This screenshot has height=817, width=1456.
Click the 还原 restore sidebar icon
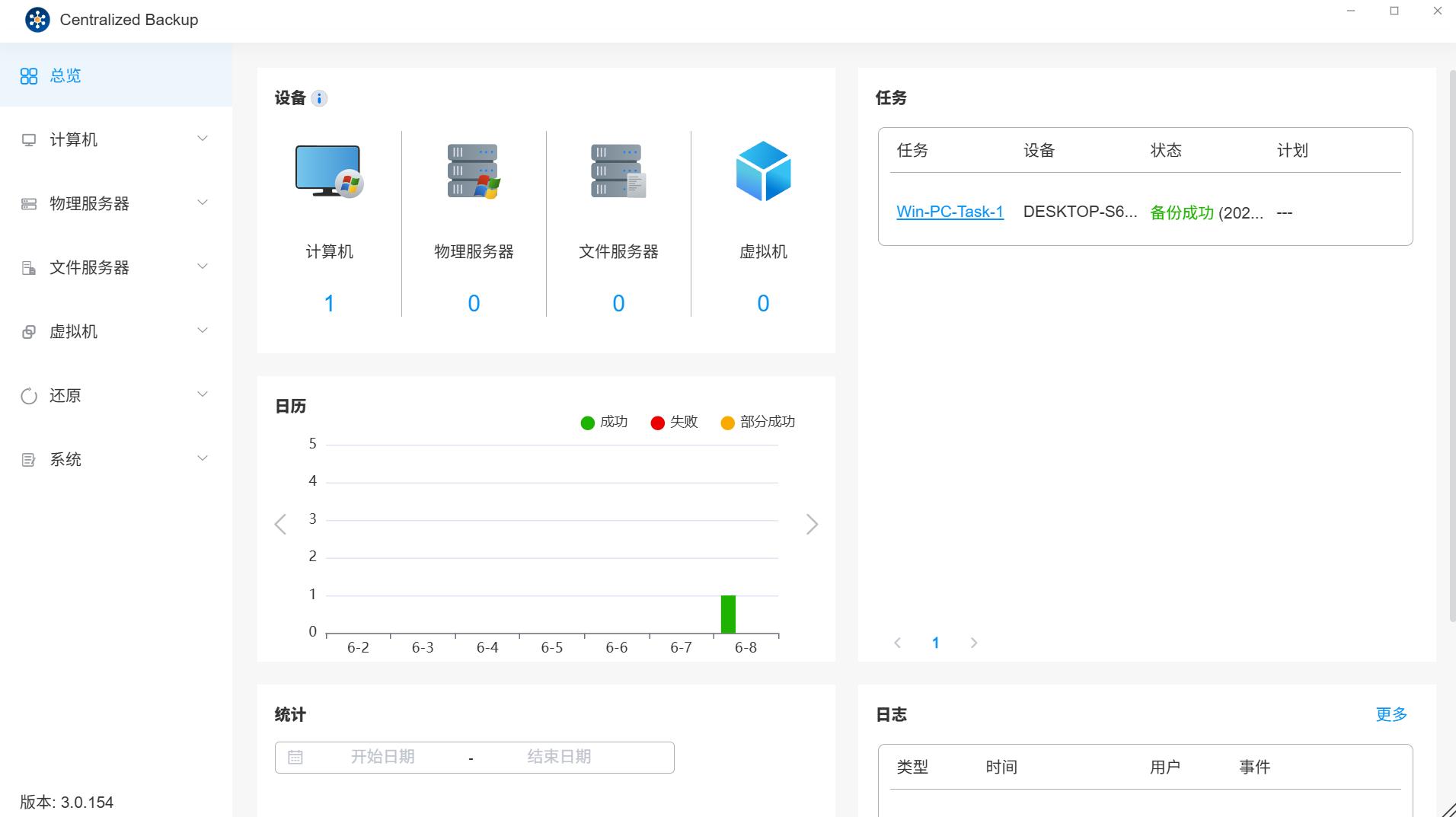[29, 396]
